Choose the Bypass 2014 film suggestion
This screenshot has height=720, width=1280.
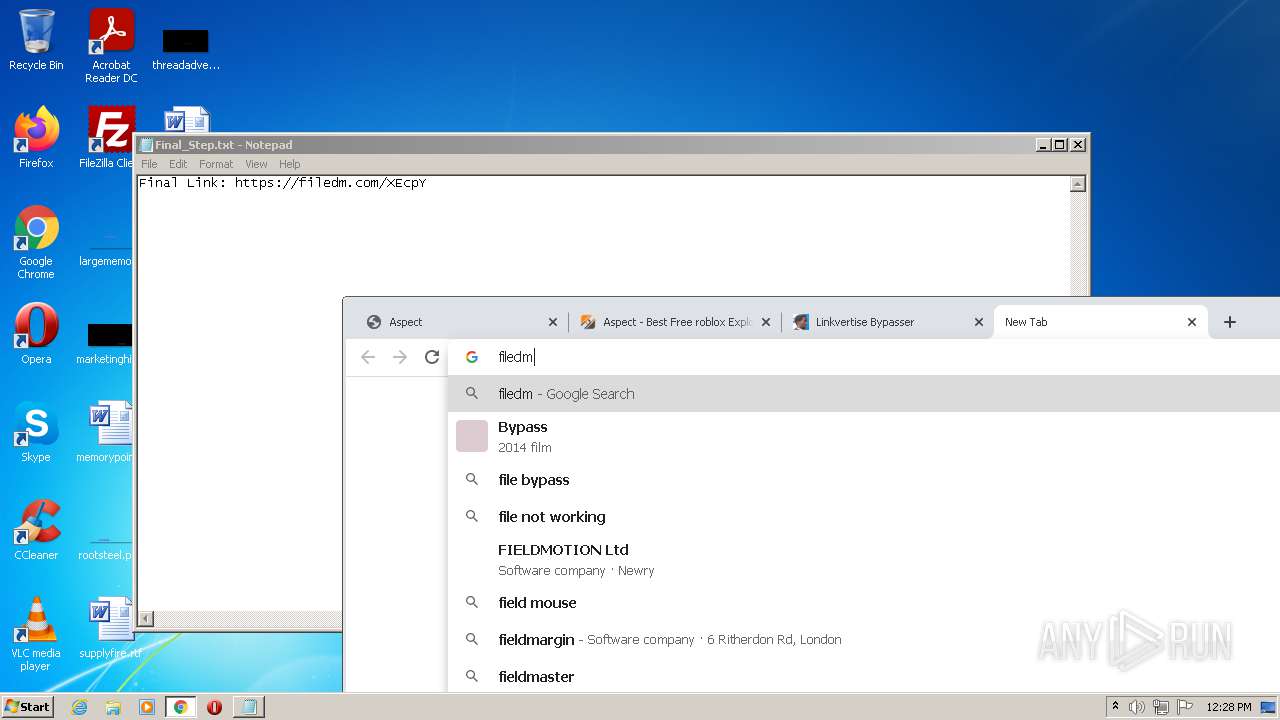tap(864, 437)
